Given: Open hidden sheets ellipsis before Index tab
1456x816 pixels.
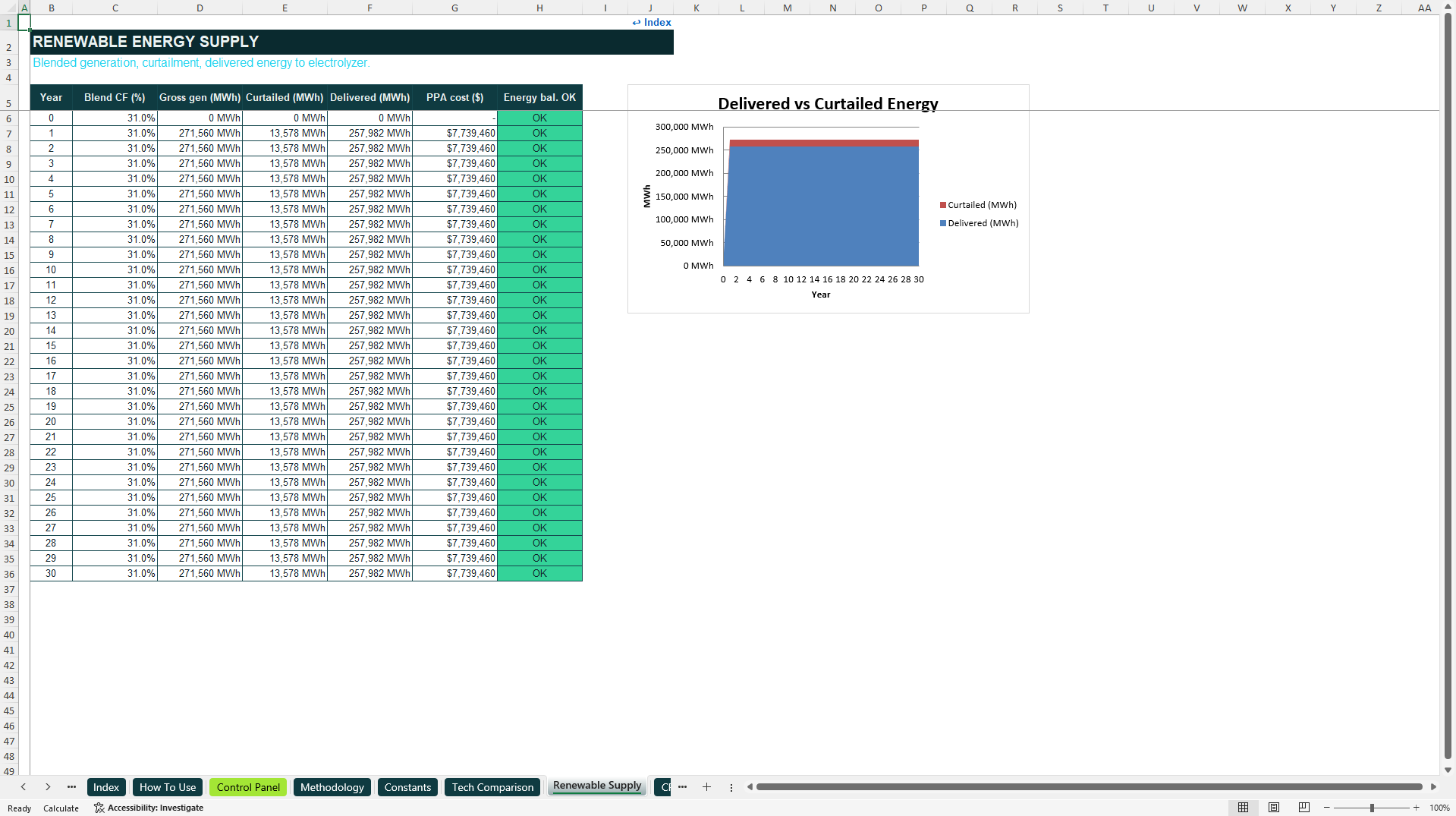Looking at the screenshot, I should [71, 787].
